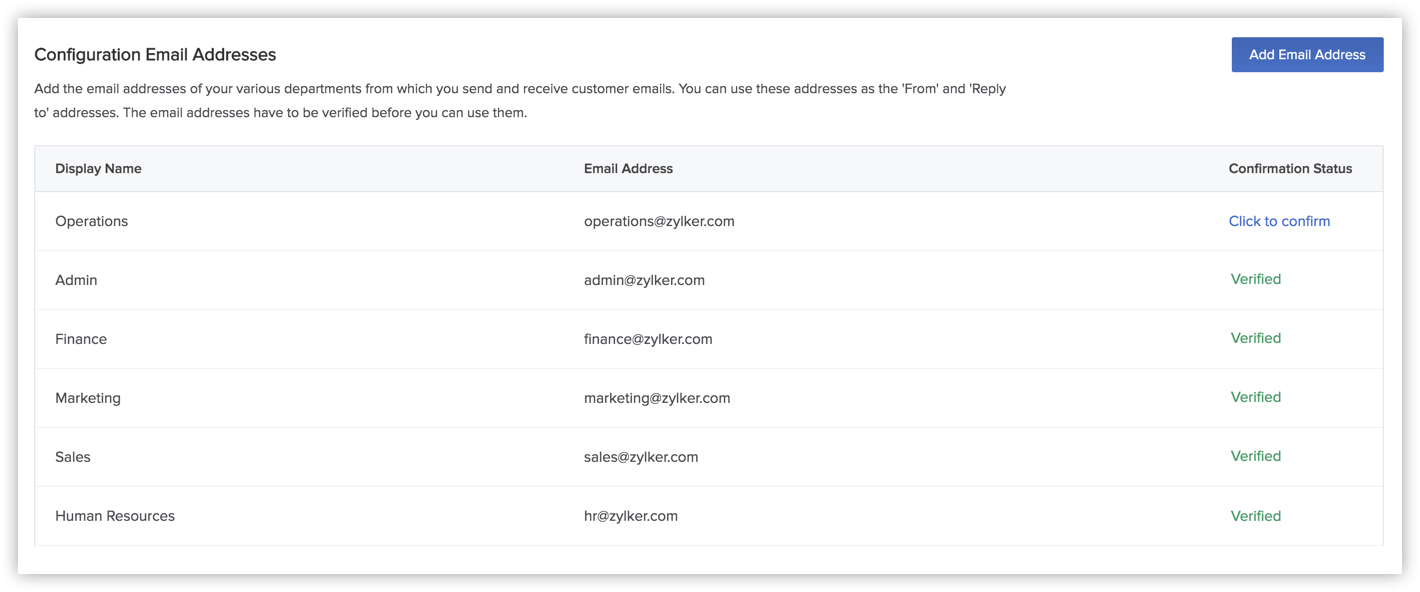
Task: Select the Display Name column header
Action: point(98,169)
